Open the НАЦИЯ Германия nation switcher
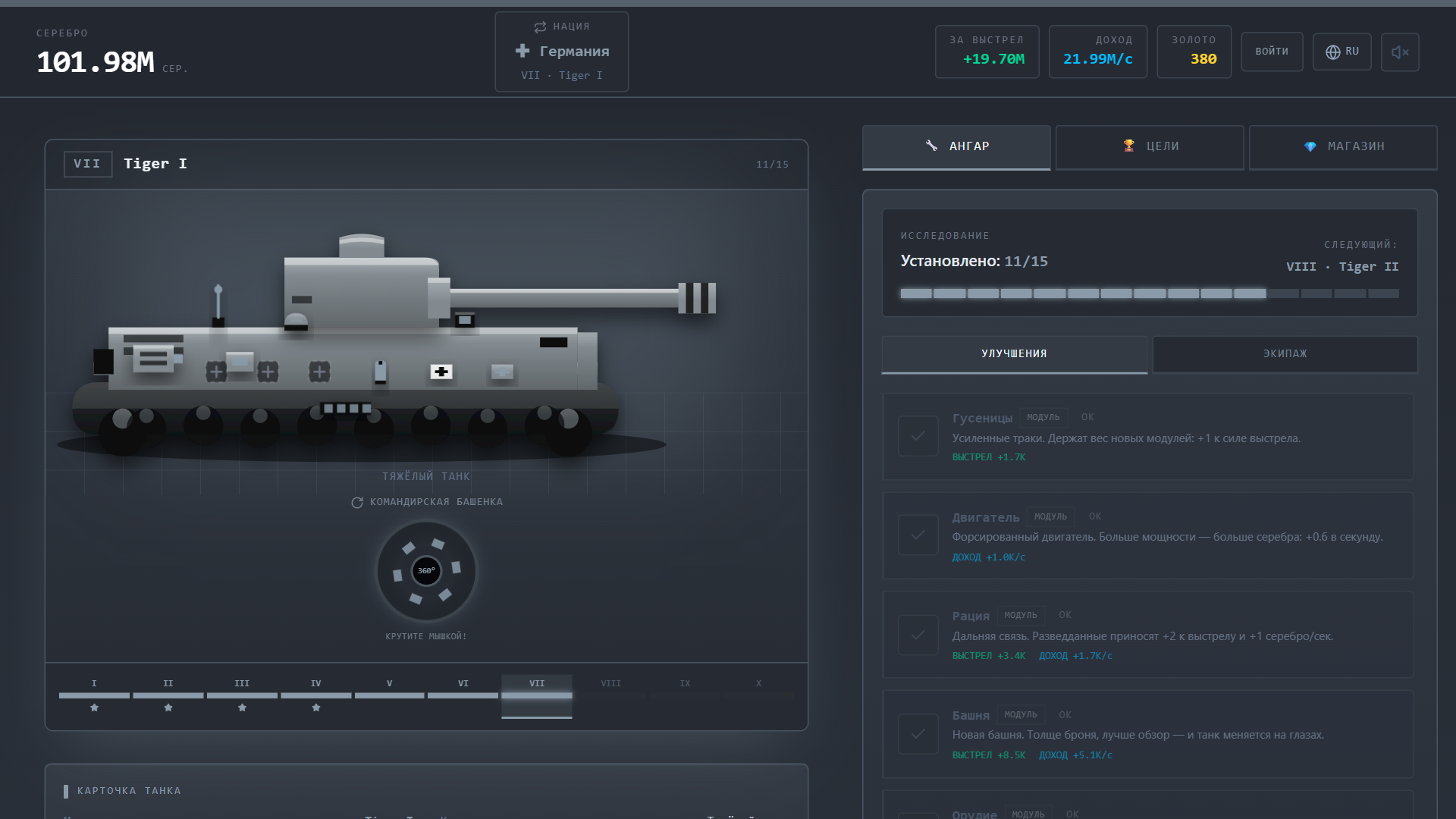The image size is (1456, 819). [x=562, y=52]
